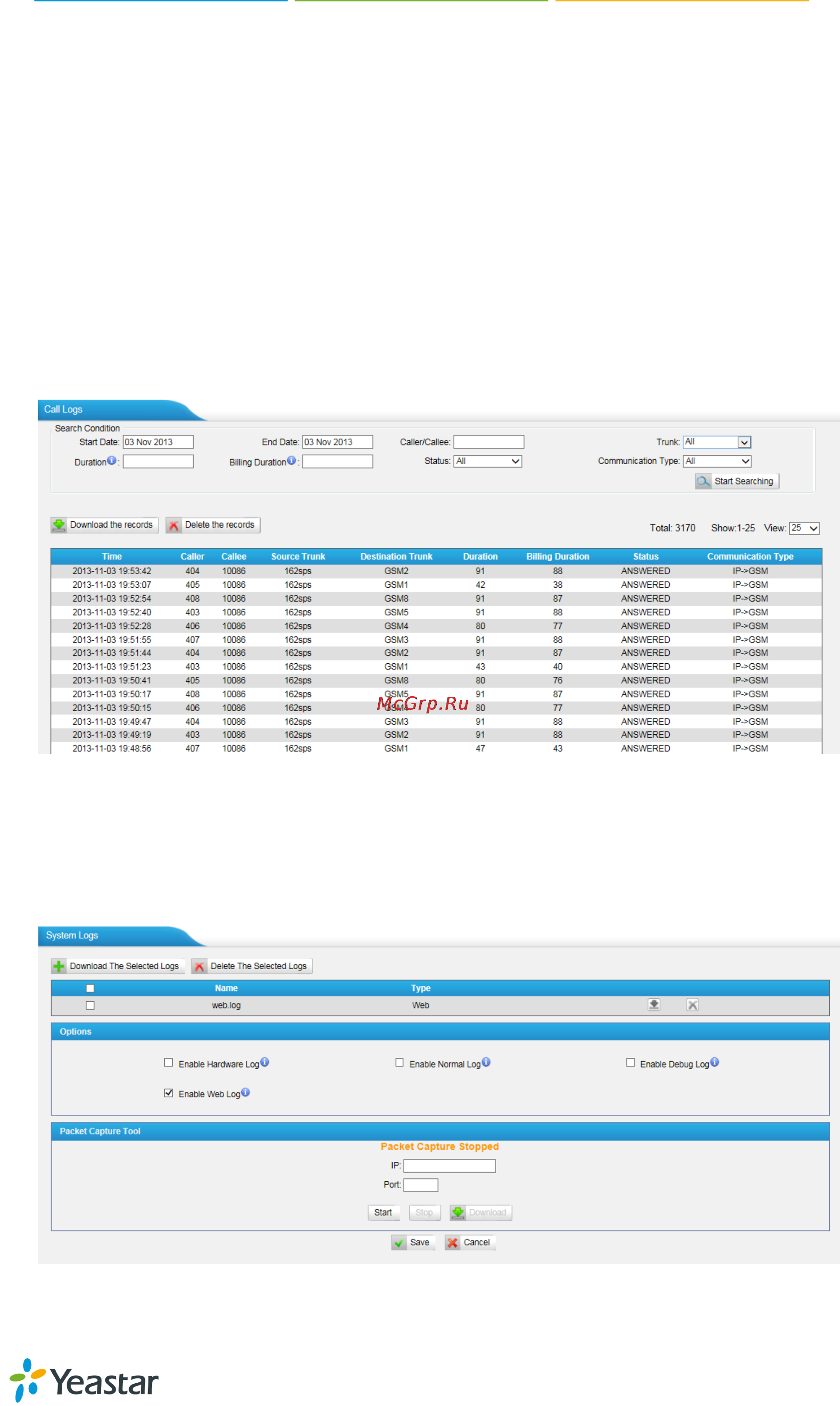Click the Download the records button
The image size is (840, 1406).
(x=105, y=525)
